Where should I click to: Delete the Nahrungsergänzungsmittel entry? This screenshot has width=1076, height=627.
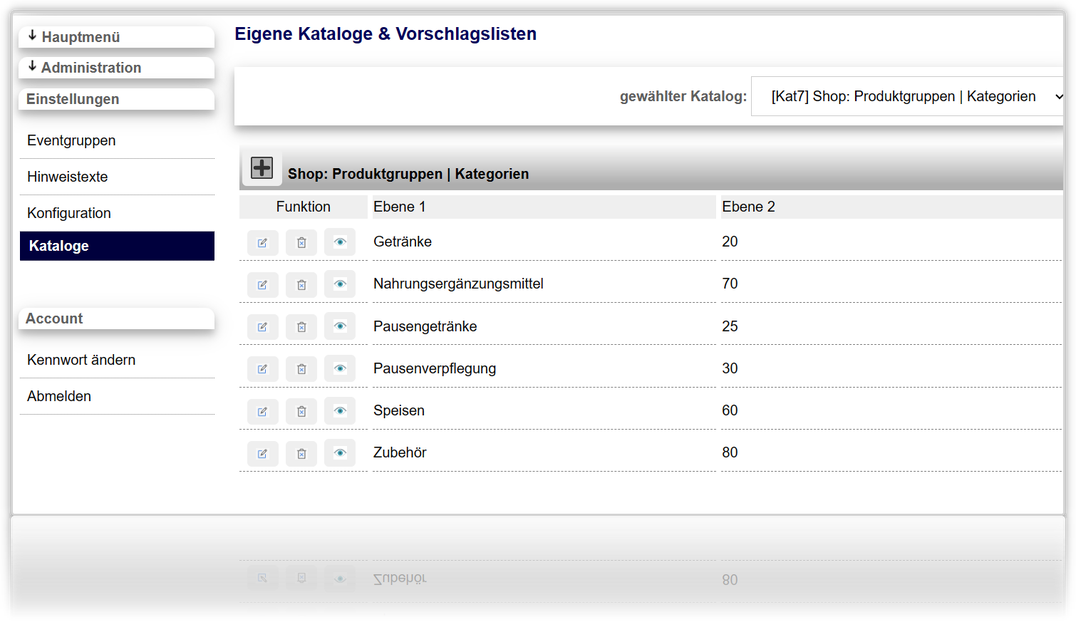[301, 285]
